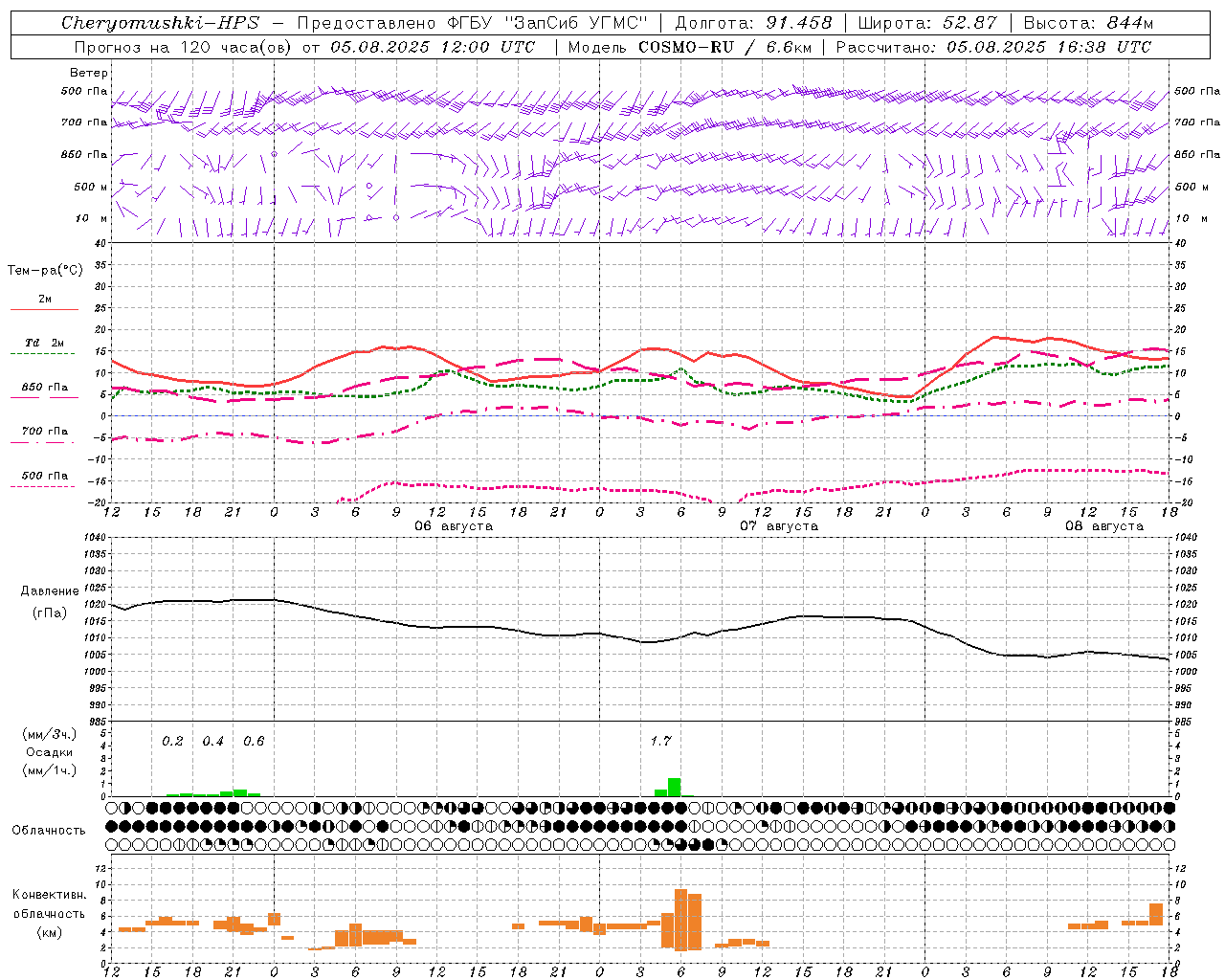1225x980 pixels.
Task: Click the 1.7 precipitation value
Action: [x=660, y=741]
